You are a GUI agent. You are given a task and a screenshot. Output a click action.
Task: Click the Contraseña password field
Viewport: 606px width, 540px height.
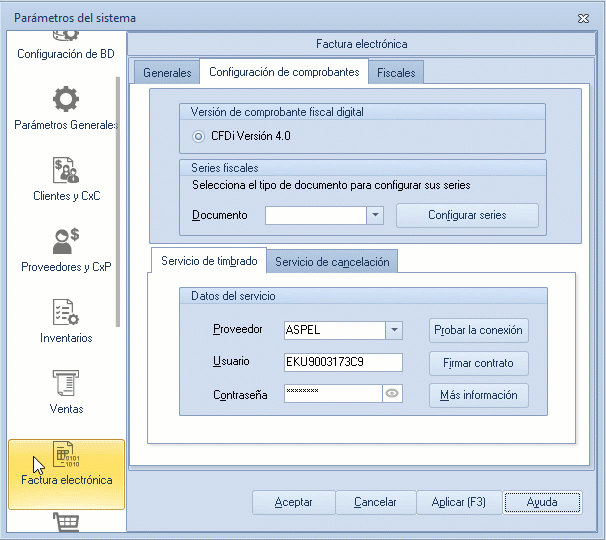click(333, 394)
